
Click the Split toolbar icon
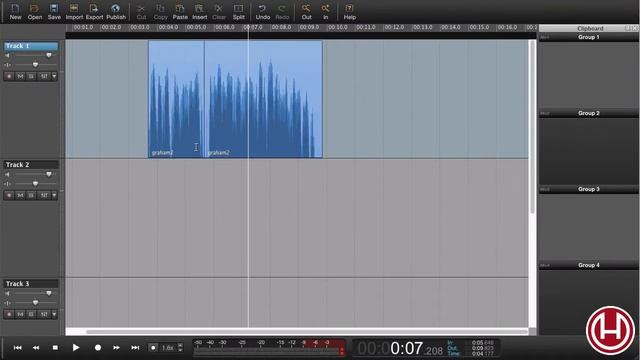pyautogui.click(x=238, y=12)
